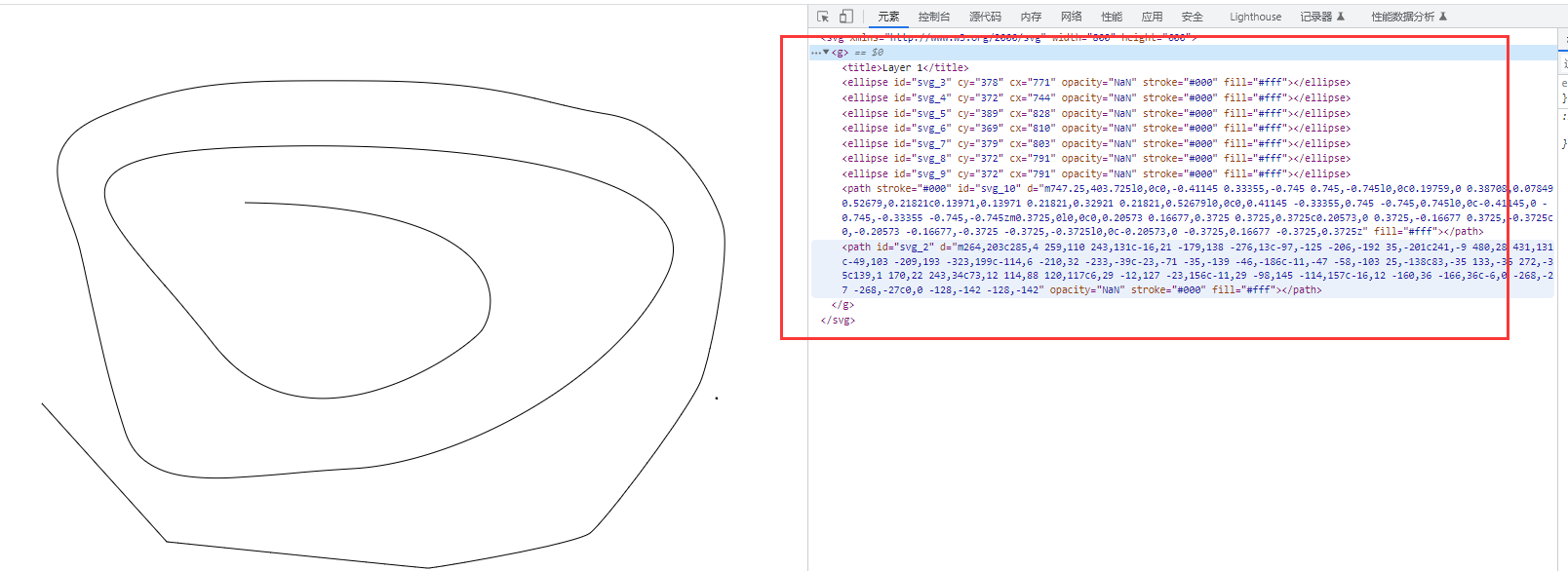This screenshot has width=1568, height=571.
Task: Open the 安全 tab
Action: 1193,17
